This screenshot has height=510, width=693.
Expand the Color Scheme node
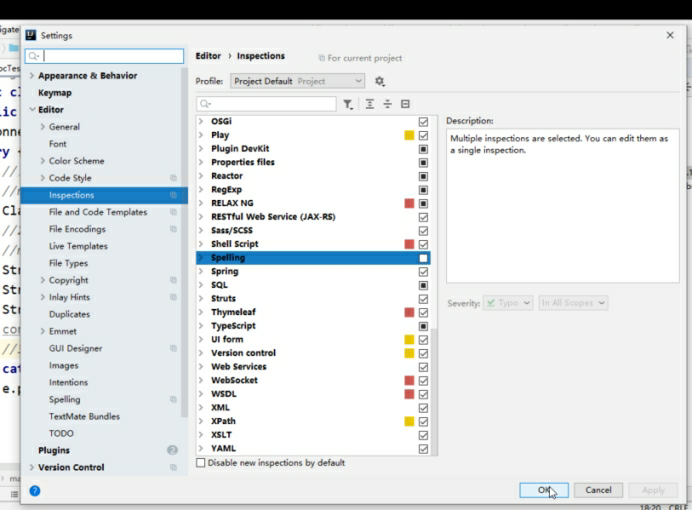pyautogui.click(x=42, y=161)
